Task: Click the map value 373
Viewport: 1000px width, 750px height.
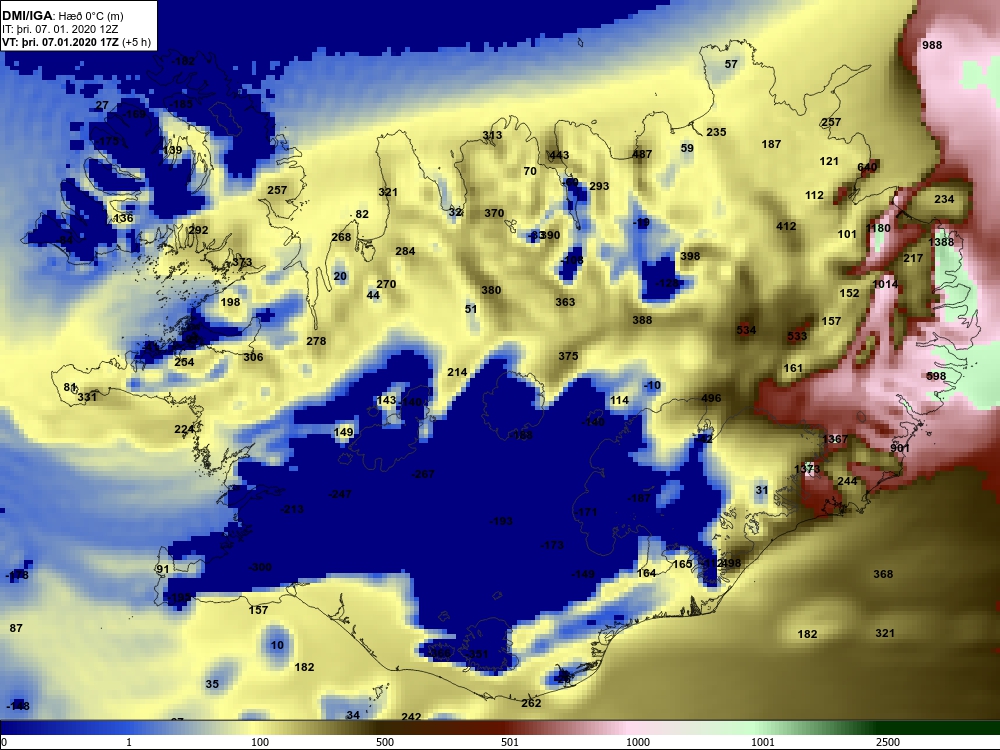Action: (242, 261)
